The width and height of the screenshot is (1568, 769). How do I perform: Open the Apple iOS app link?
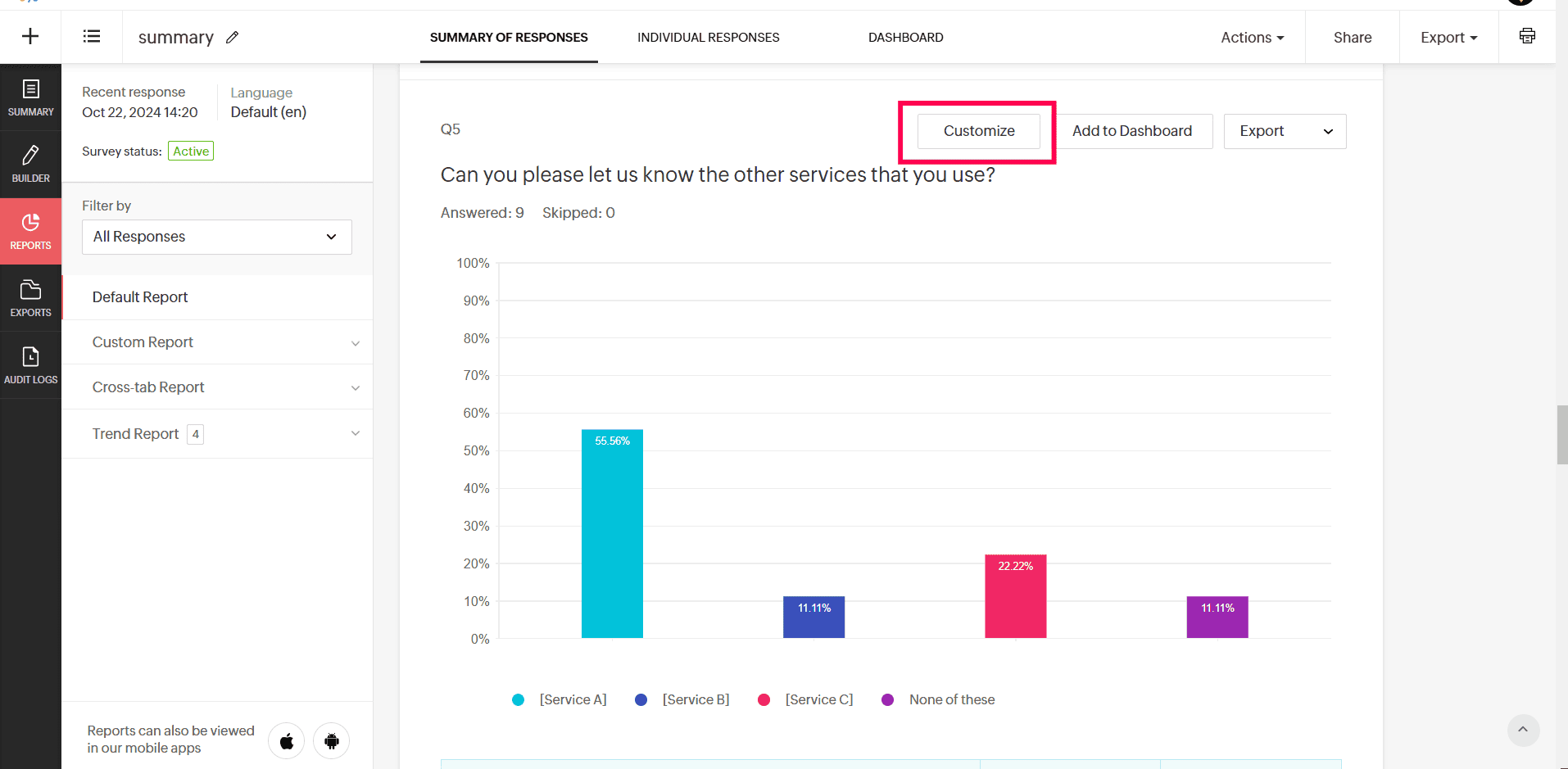click(287, 741)
